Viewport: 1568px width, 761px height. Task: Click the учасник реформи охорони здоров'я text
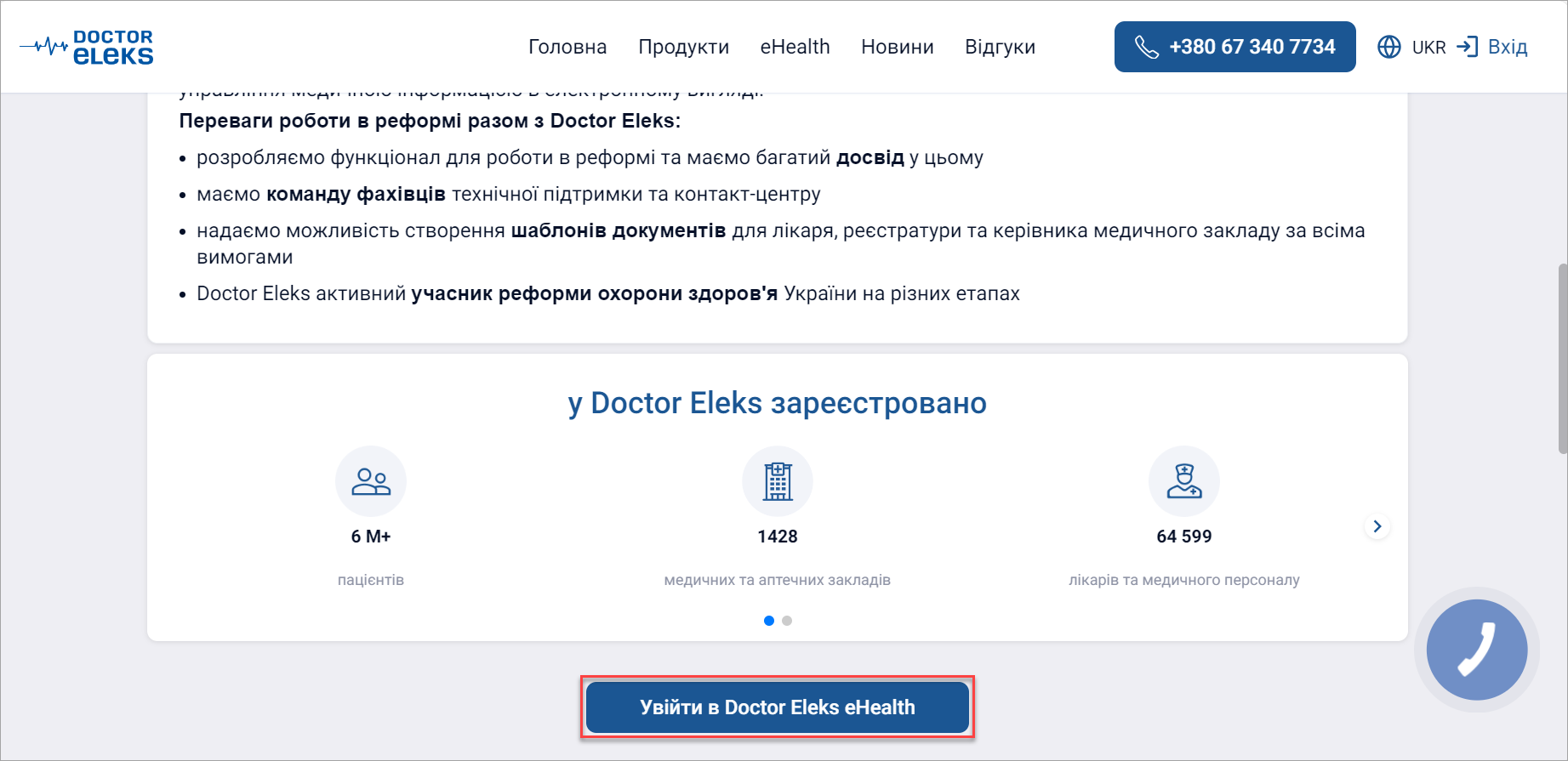click(x=595, y=293)
